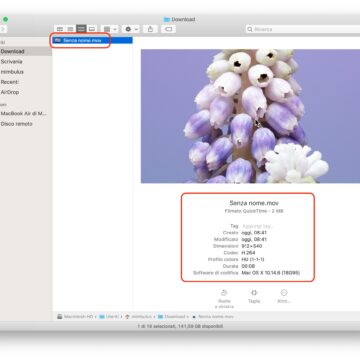Click the edit tags toolbar button
360x360 pixels.
169,29
